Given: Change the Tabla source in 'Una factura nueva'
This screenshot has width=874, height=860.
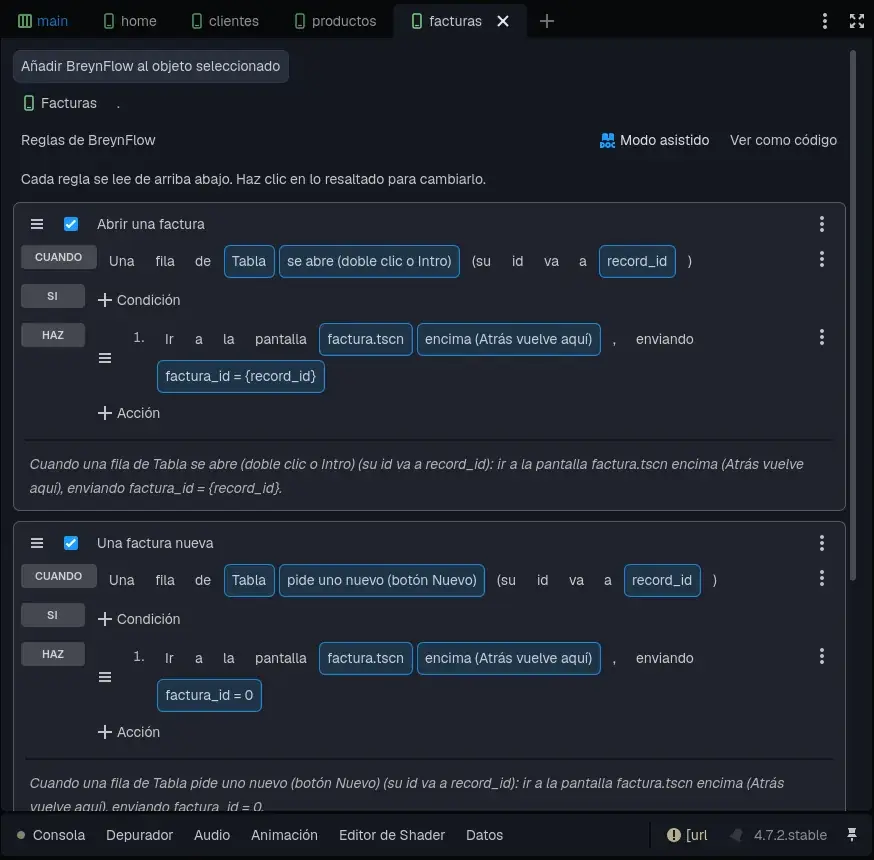Looking at the screenshot, I should 249,580.
